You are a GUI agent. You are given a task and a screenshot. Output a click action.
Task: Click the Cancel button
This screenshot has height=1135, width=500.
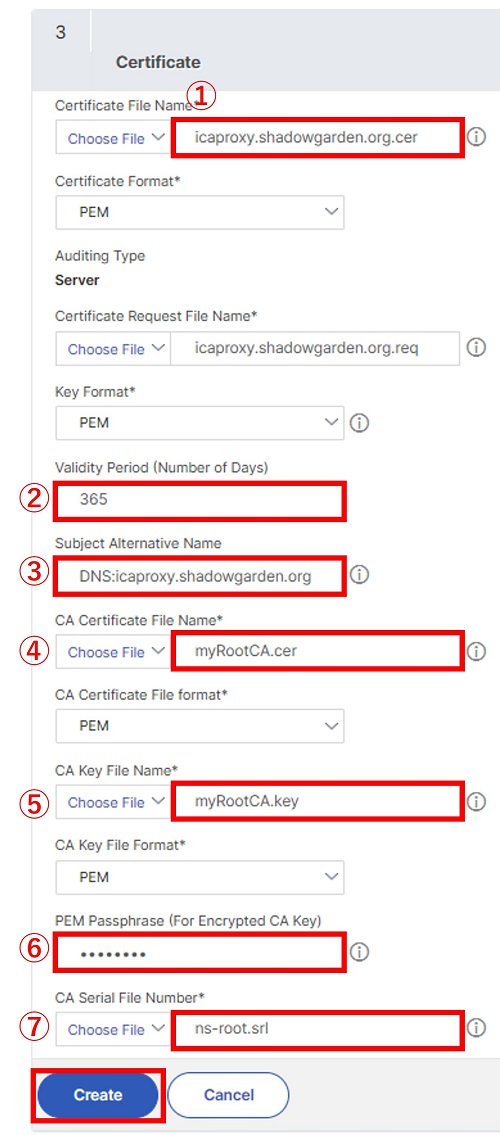(x=228, y=1095)
